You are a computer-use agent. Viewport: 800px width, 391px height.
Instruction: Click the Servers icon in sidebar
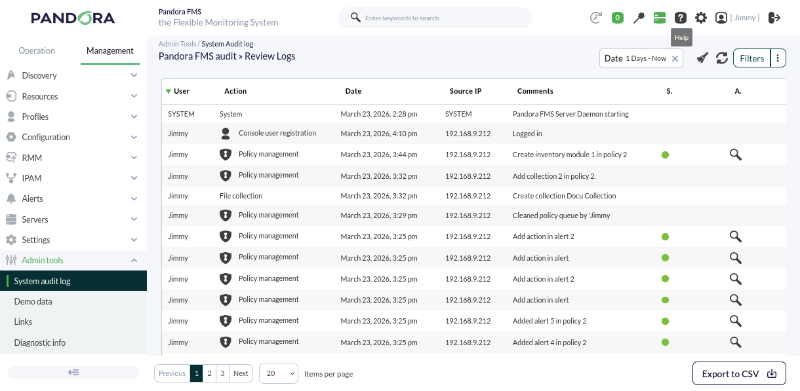tap(11, 219)
